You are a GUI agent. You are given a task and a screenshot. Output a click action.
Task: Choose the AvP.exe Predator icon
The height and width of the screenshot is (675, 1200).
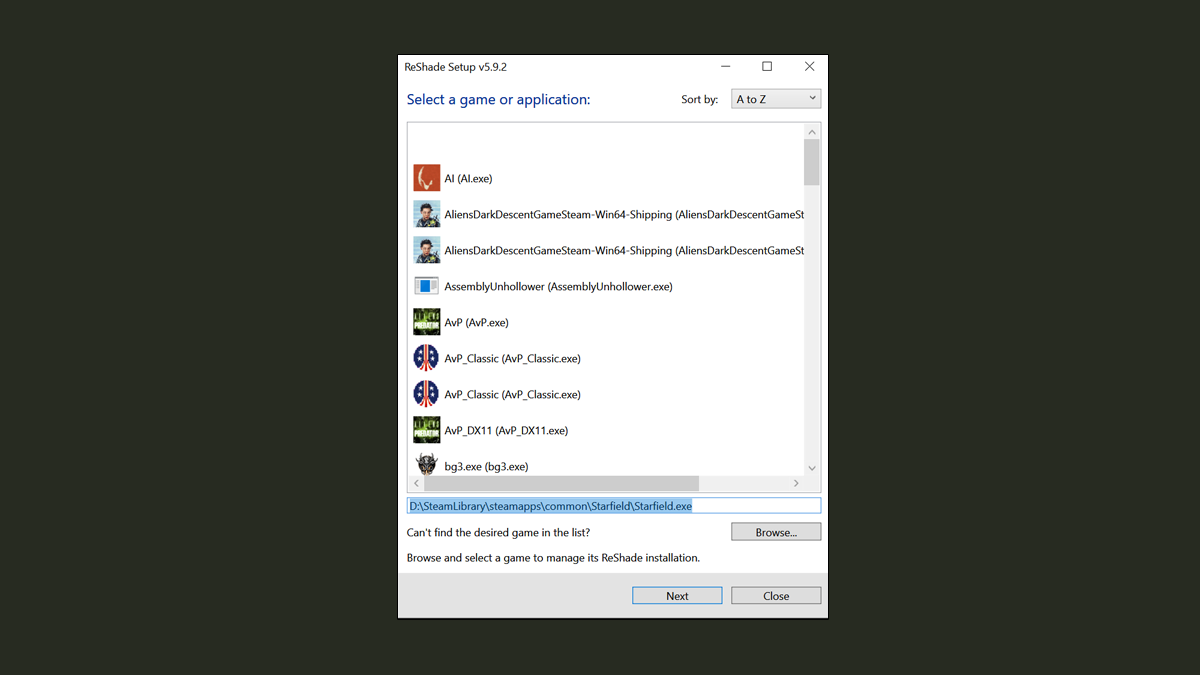(x=427, y=322)
